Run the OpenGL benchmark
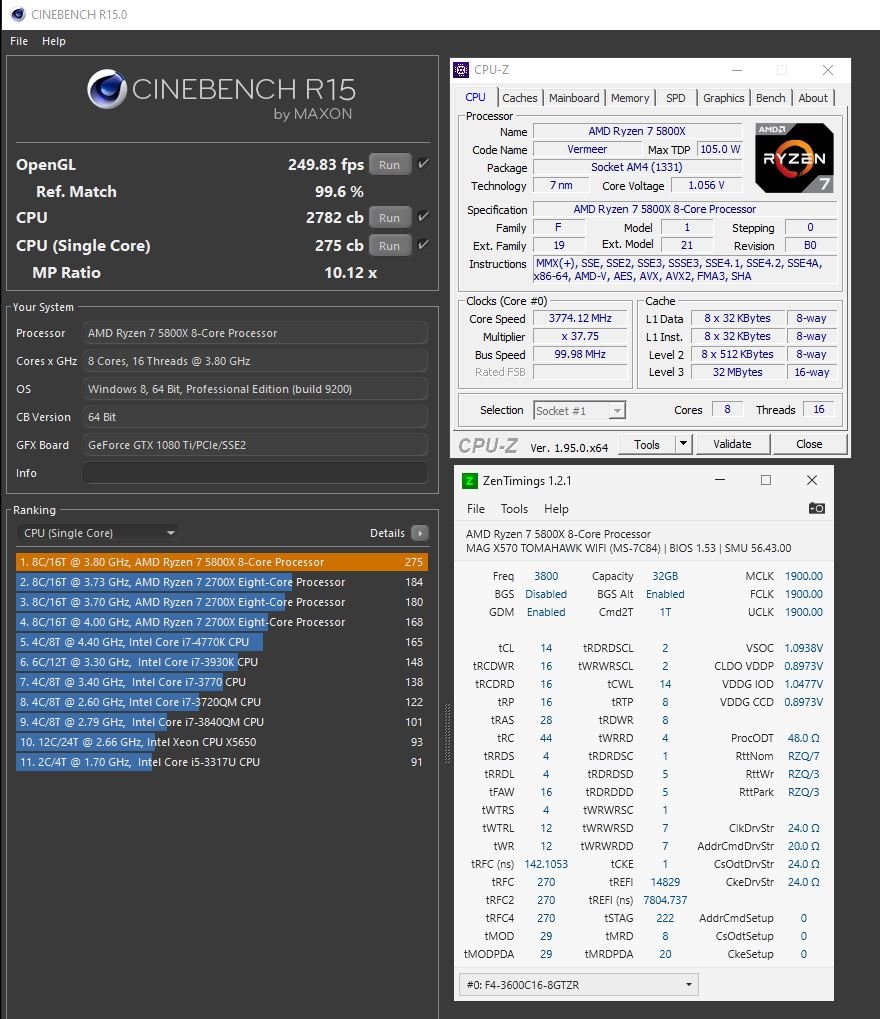Viewport: 880px width, 1019px height. coord(389,164)
